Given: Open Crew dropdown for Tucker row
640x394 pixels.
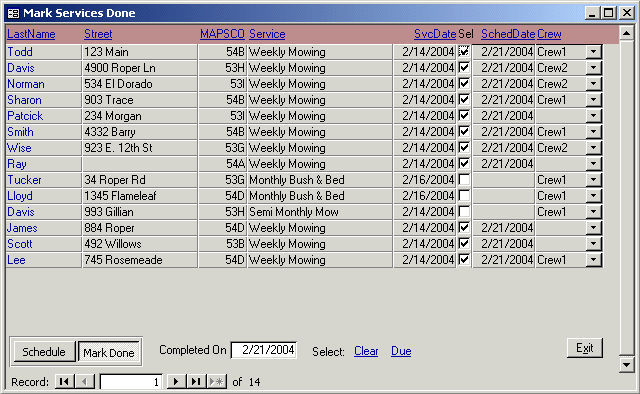Looking at the screenshot, I should click(593, 180).
